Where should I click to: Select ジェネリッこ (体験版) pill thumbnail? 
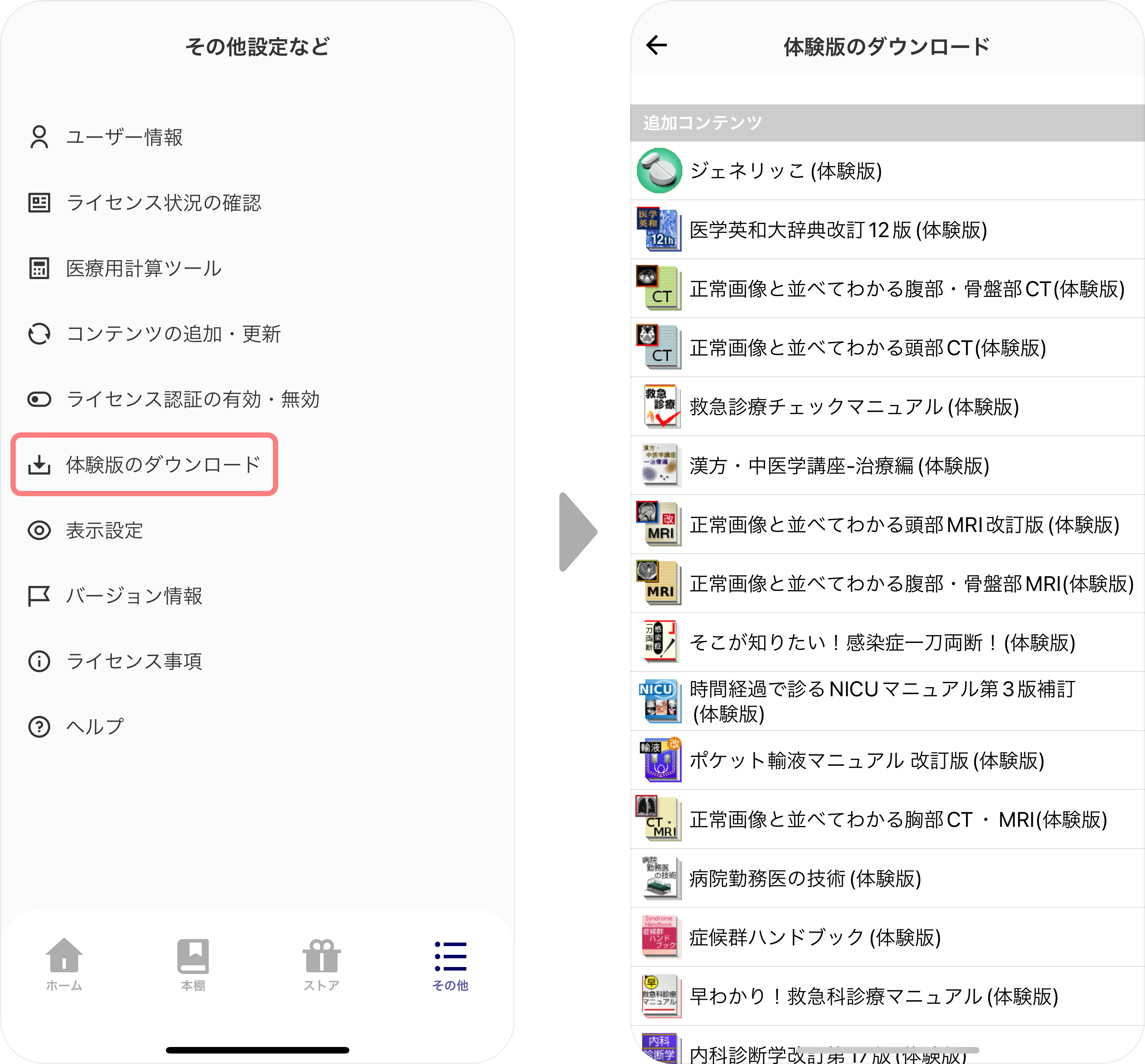659,171
